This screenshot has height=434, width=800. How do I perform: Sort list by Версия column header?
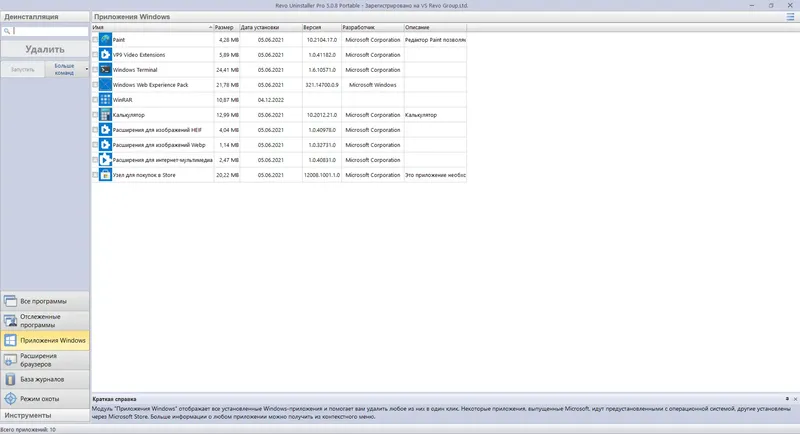(321, 27)
